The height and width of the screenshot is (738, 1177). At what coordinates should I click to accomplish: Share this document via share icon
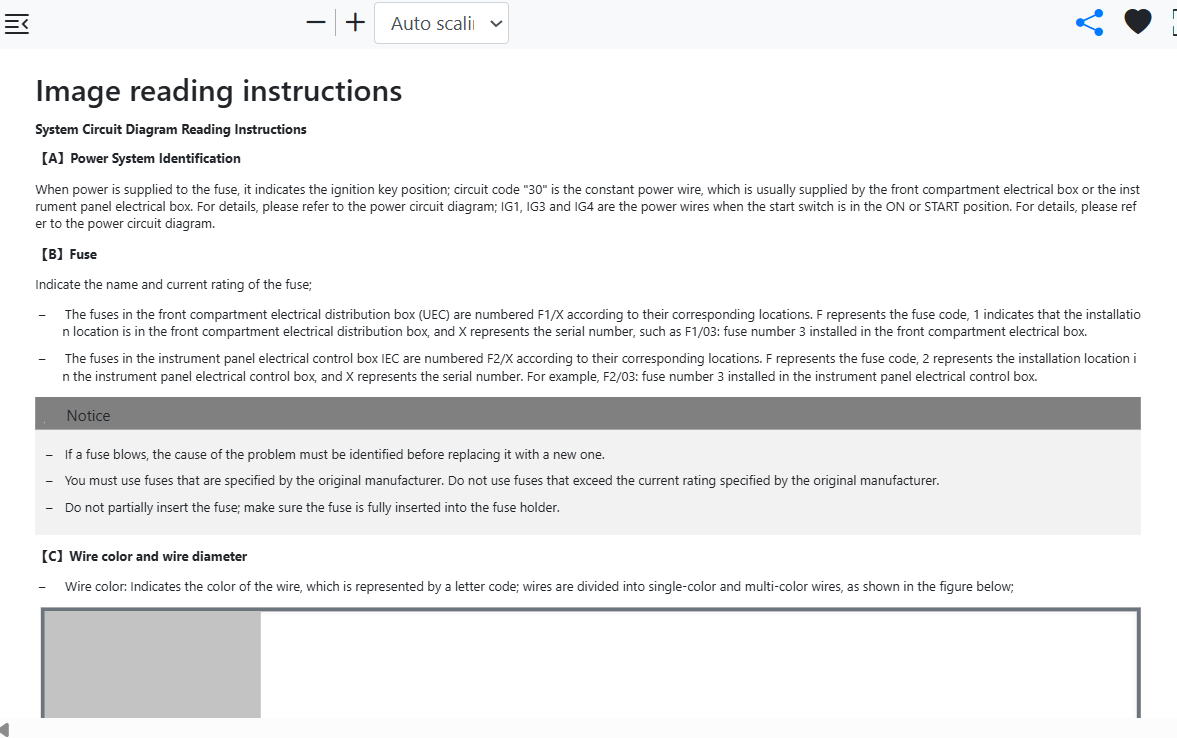click(x=1089, y=23)
